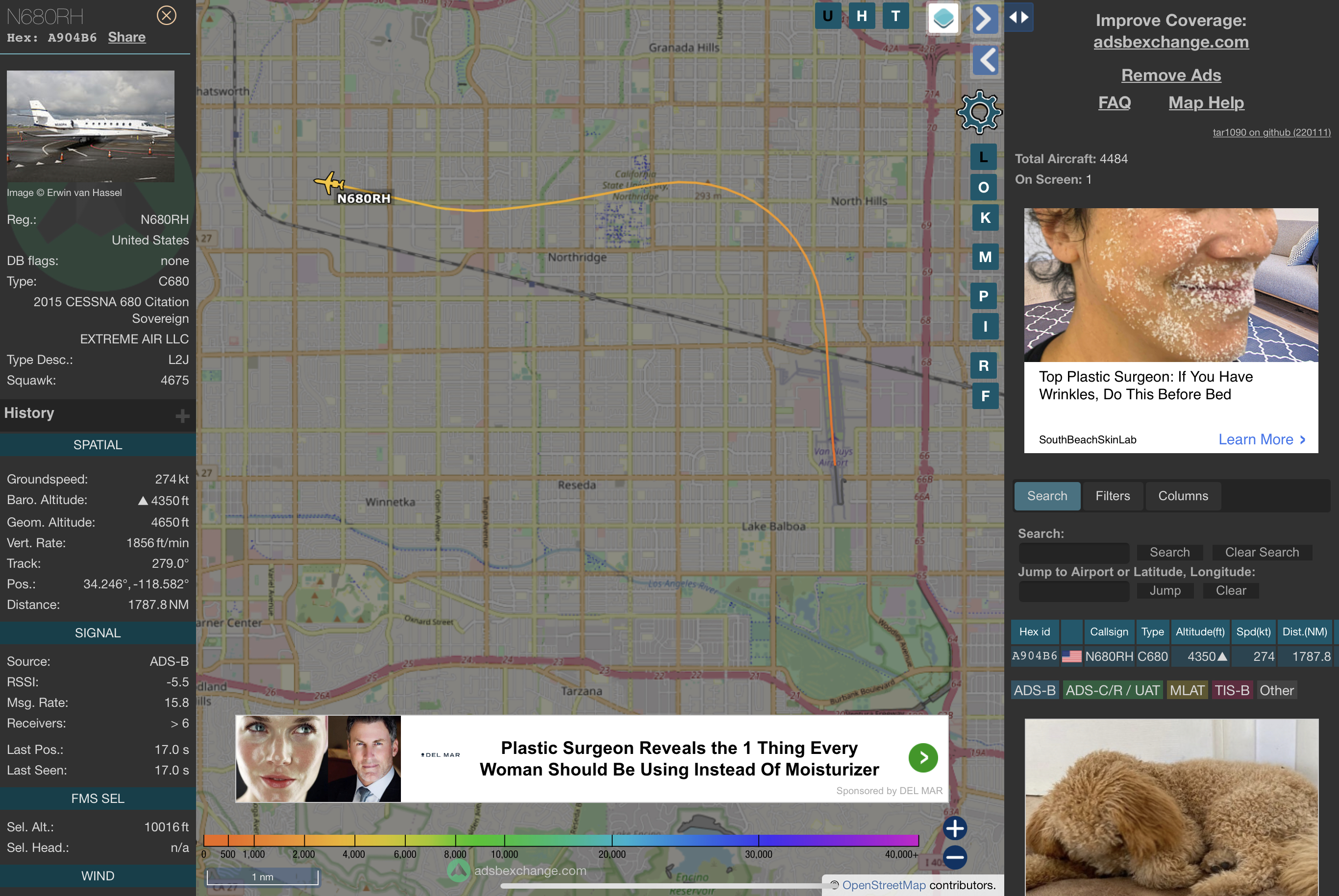Sort by Type column header
The width and height of the screenshot is (1339, 896).
[x=1152, y=632]
